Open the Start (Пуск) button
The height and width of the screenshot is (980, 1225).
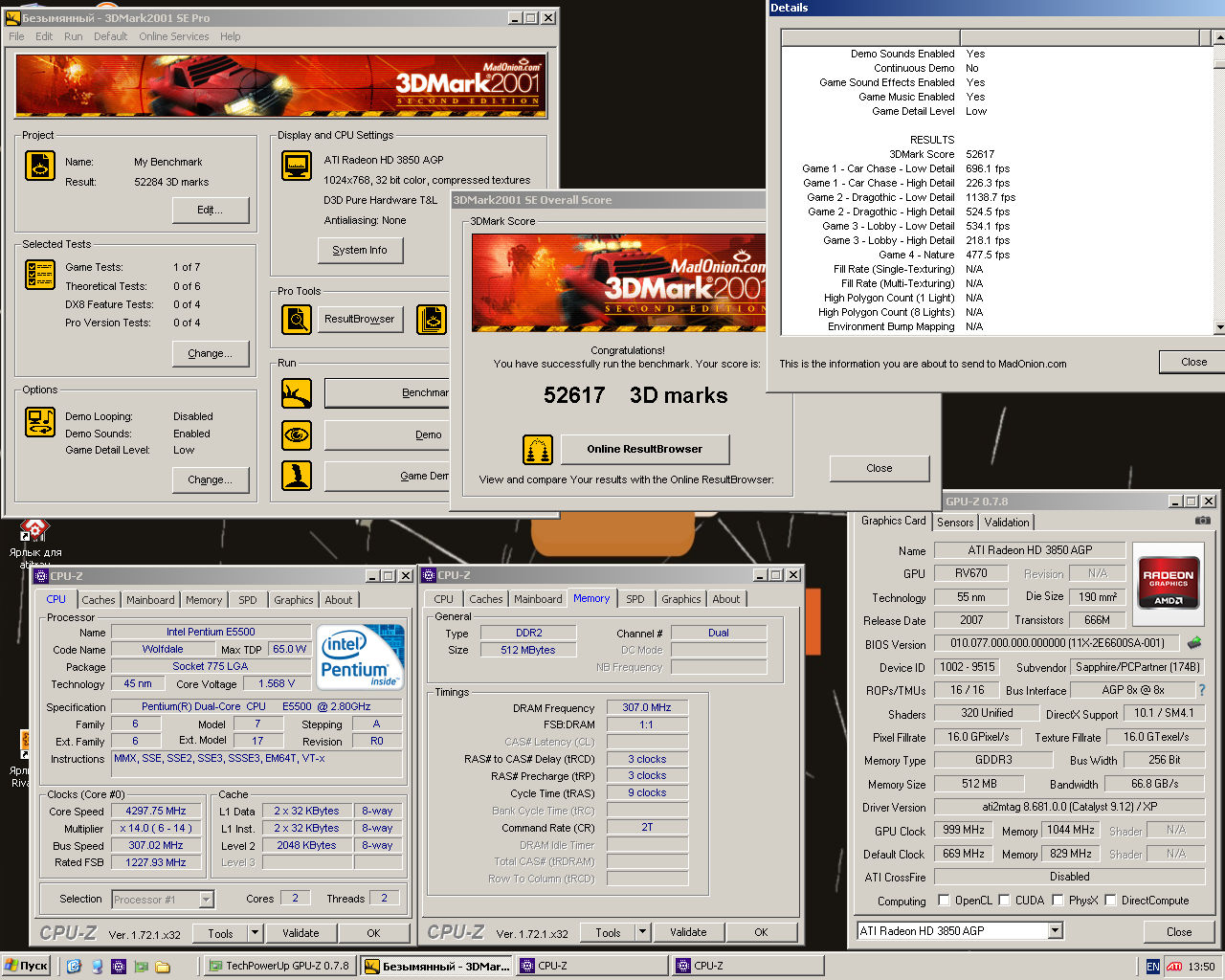[x=27, y=966]
